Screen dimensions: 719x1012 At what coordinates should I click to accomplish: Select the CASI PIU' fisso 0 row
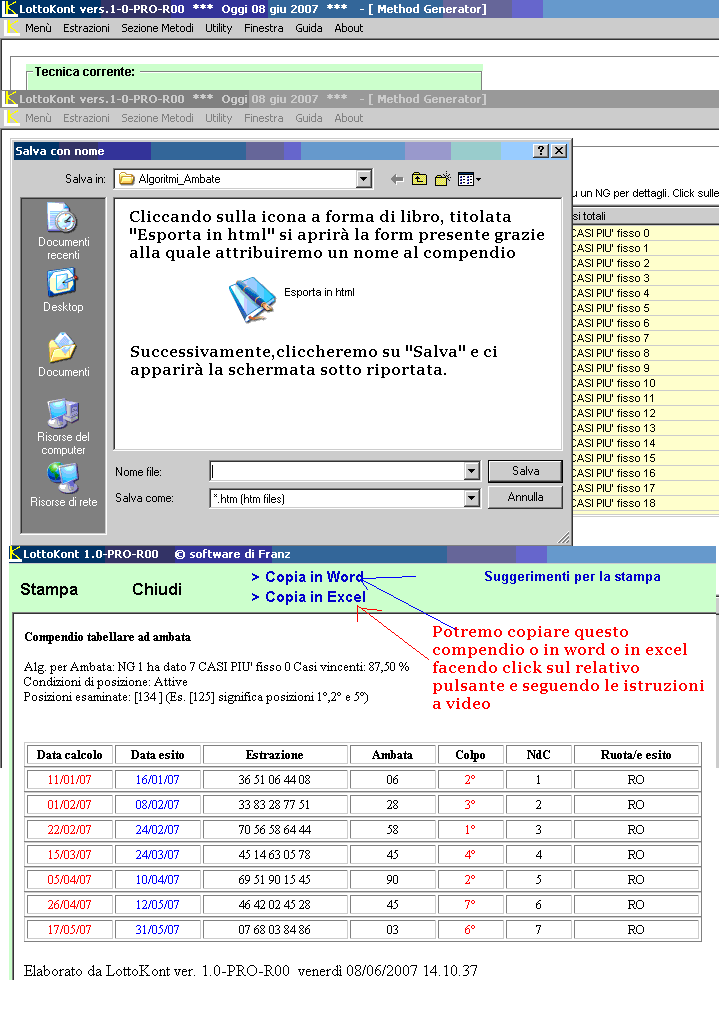pos(645,233)
